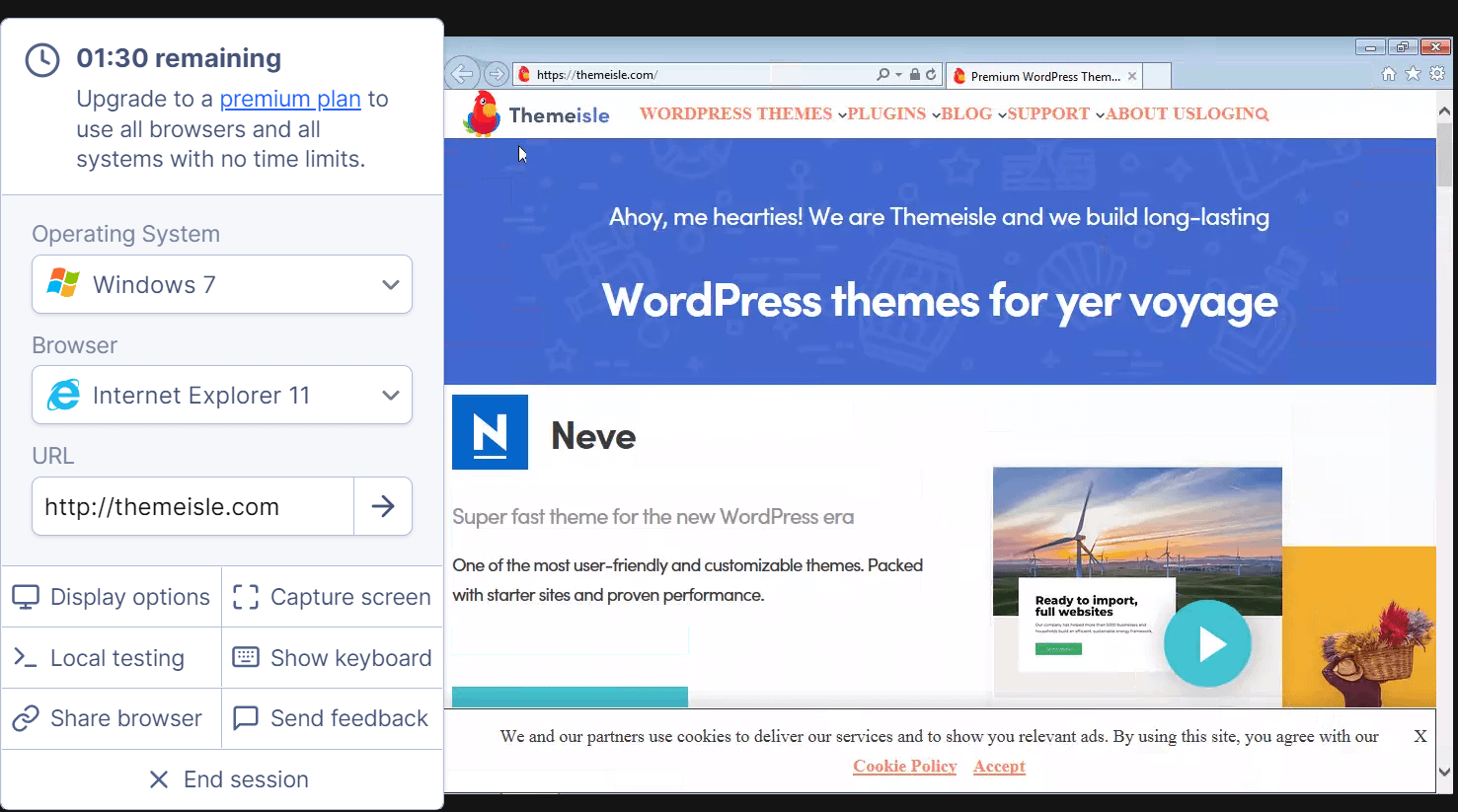Refresh the page using the reload icon
1458x812 pixels.
(931, 74)
